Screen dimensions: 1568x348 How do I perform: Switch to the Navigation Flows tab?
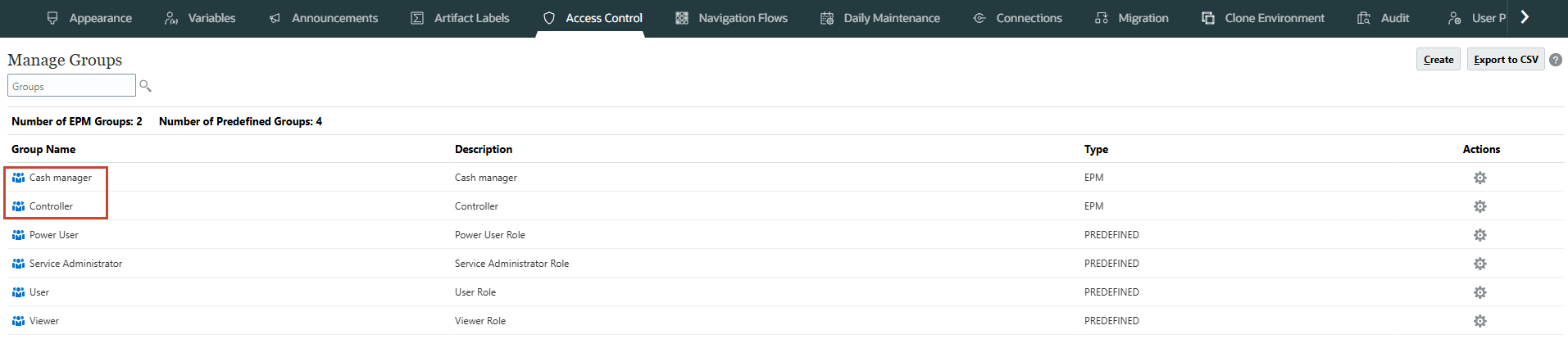[731, 18]
